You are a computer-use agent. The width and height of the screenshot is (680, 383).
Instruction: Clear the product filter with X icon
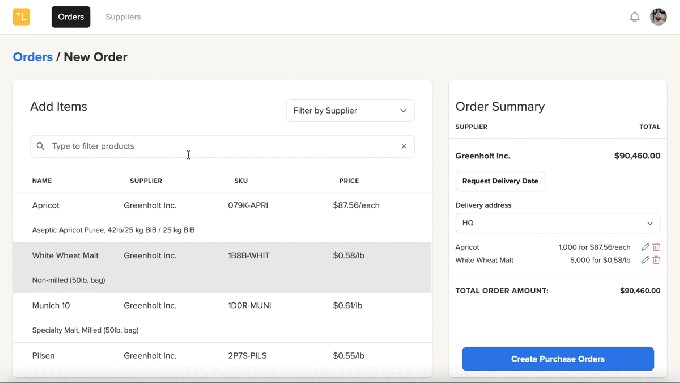tap(404, 146)
